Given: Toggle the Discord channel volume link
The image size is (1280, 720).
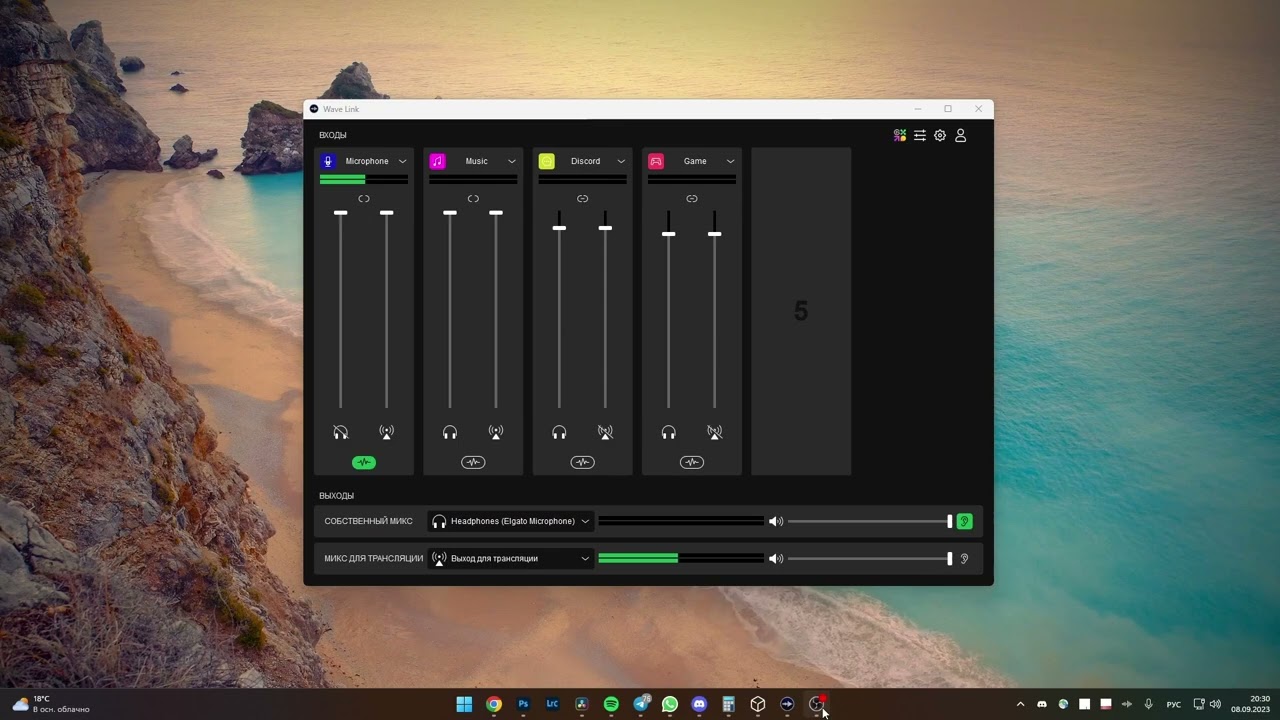Looking at the screenshot, I should (x=582, y=199).
